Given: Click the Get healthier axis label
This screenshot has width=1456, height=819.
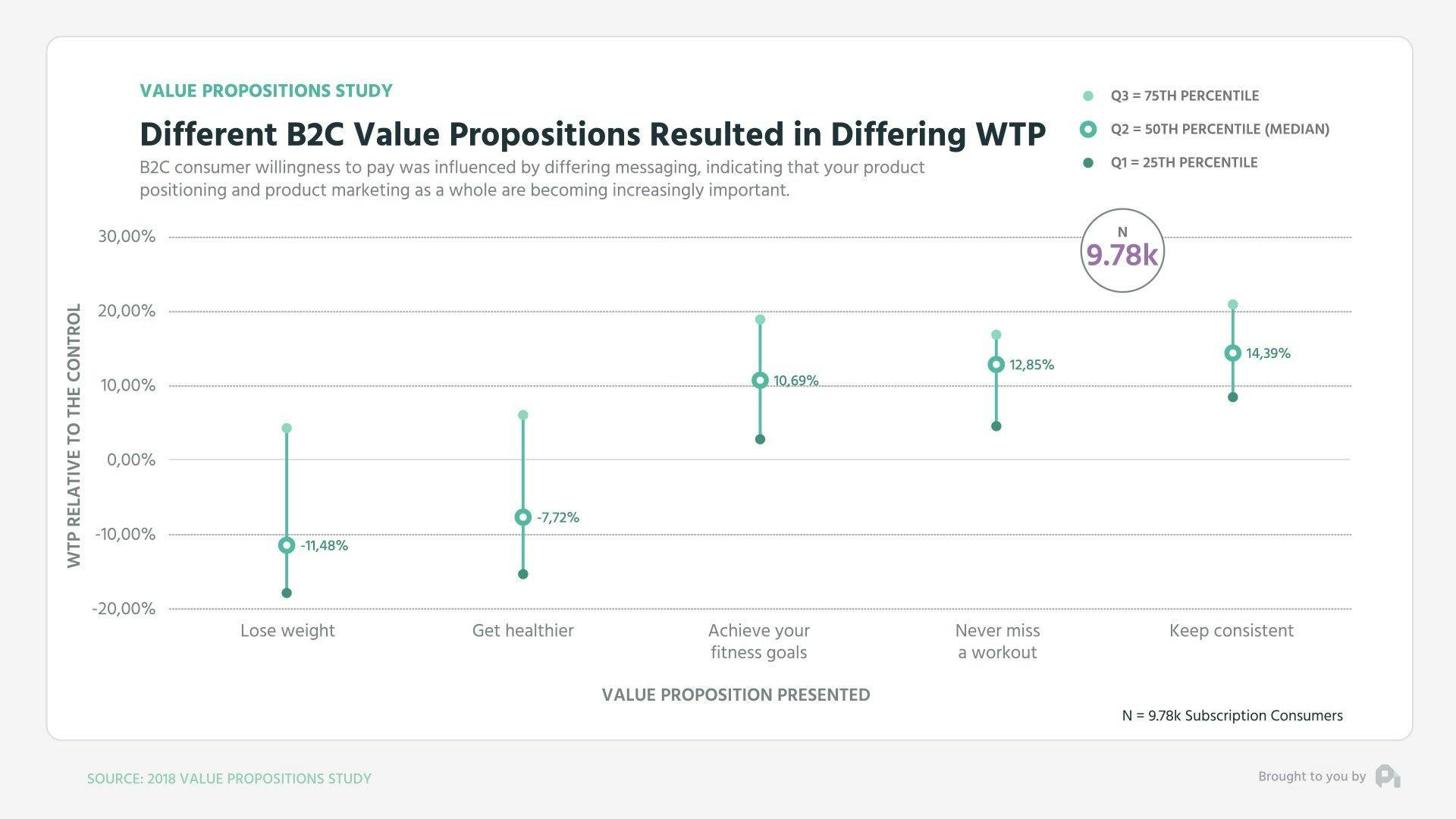Looking at the screenshot, I should tap(522, 631).
